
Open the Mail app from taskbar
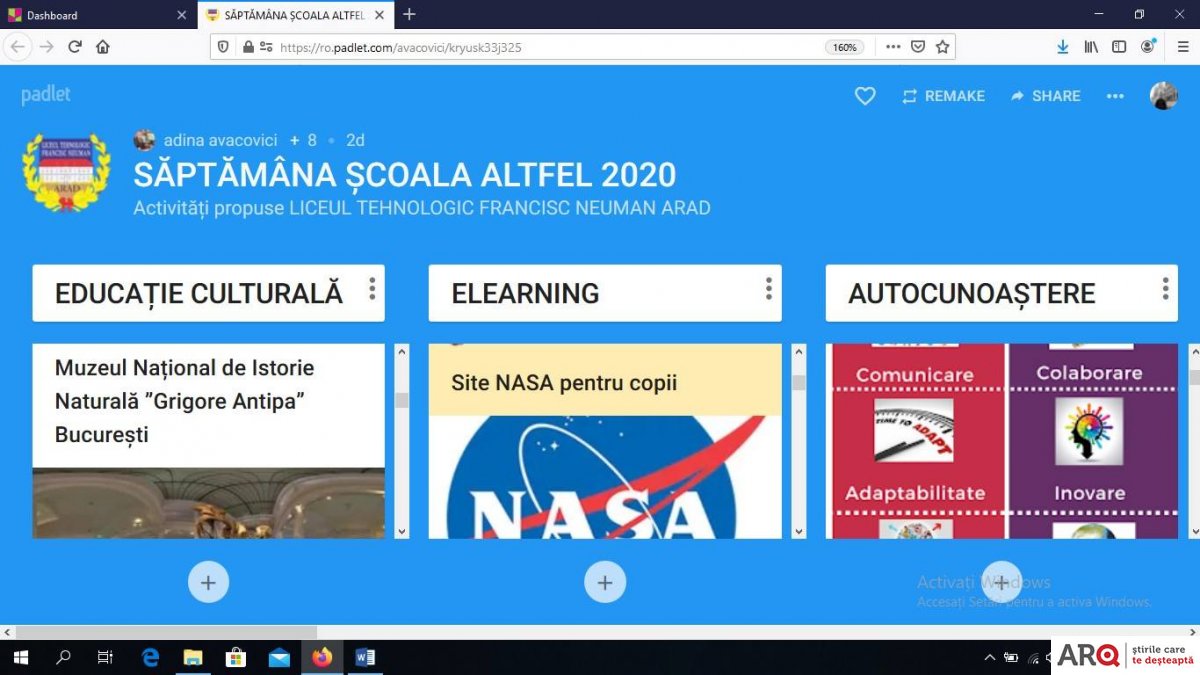[279, 657]
